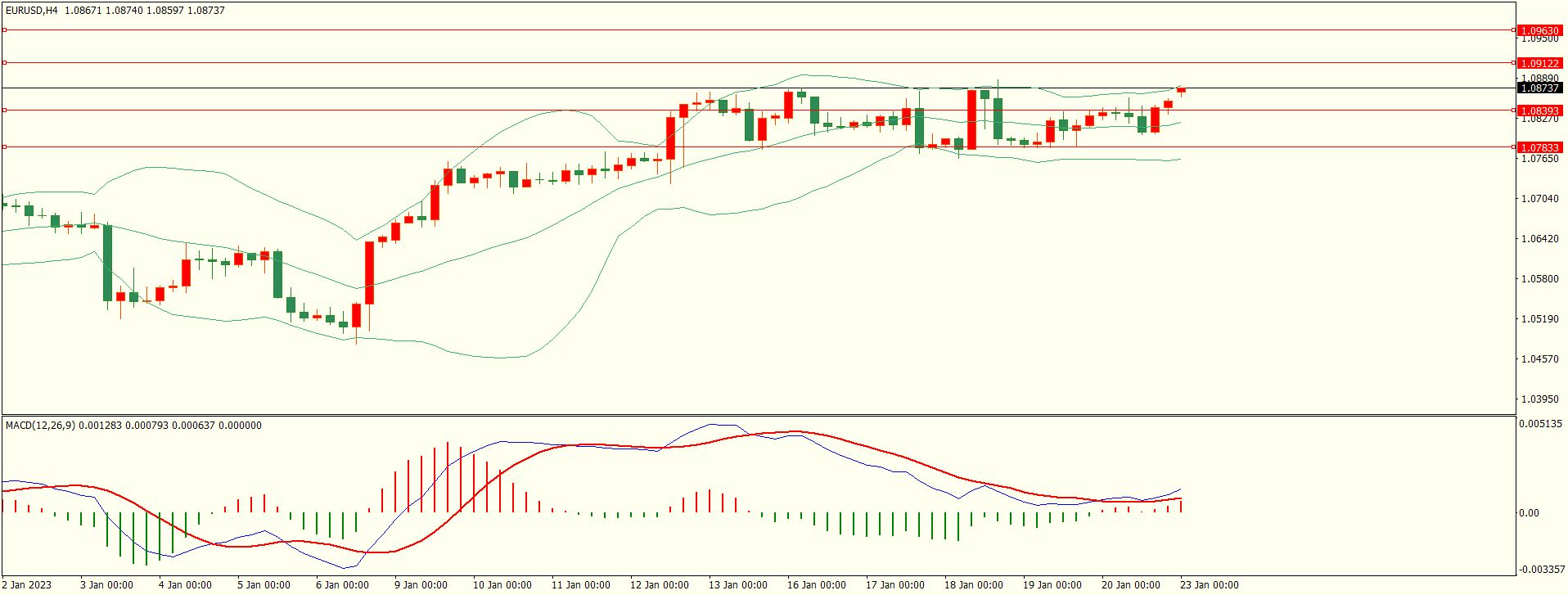
Task: Click the 10 Jan 00:00 time label
Action: point(502,584)
